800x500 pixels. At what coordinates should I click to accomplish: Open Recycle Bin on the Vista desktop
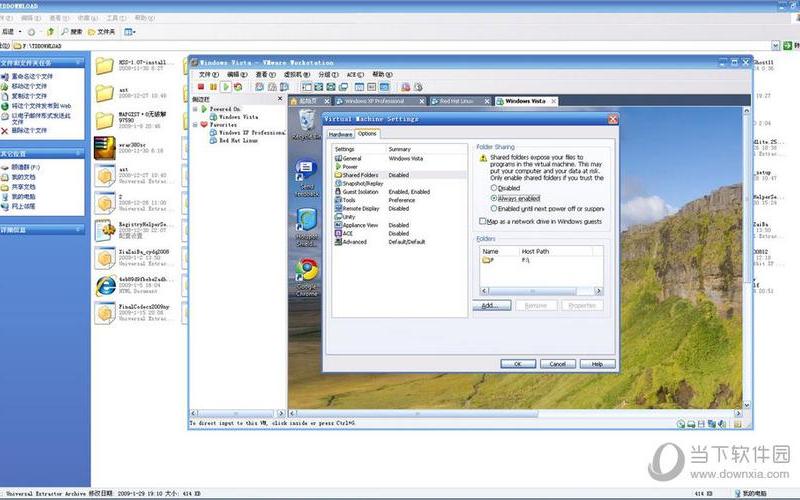[x=307, y=126]
